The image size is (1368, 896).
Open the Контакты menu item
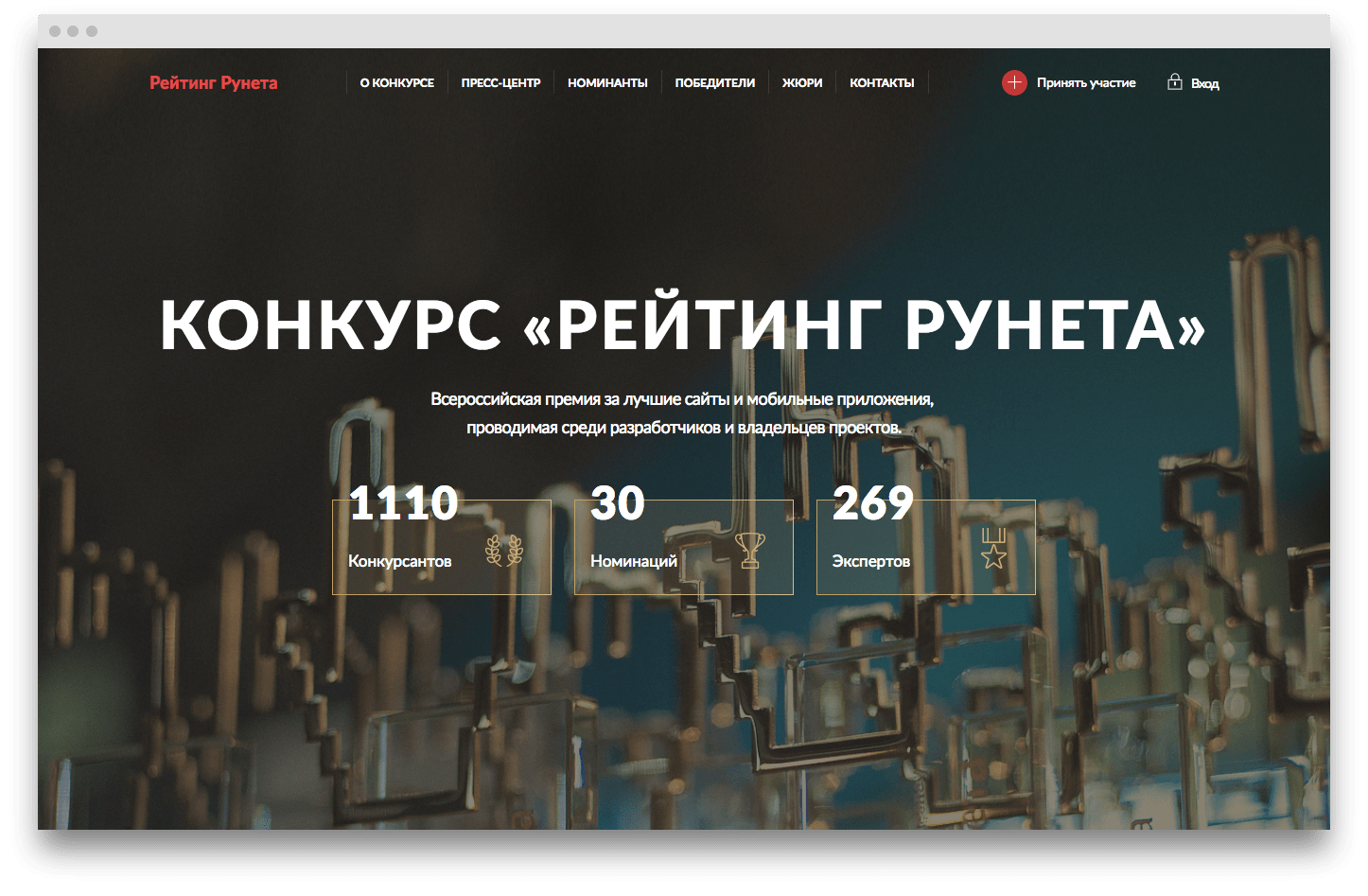882,83
